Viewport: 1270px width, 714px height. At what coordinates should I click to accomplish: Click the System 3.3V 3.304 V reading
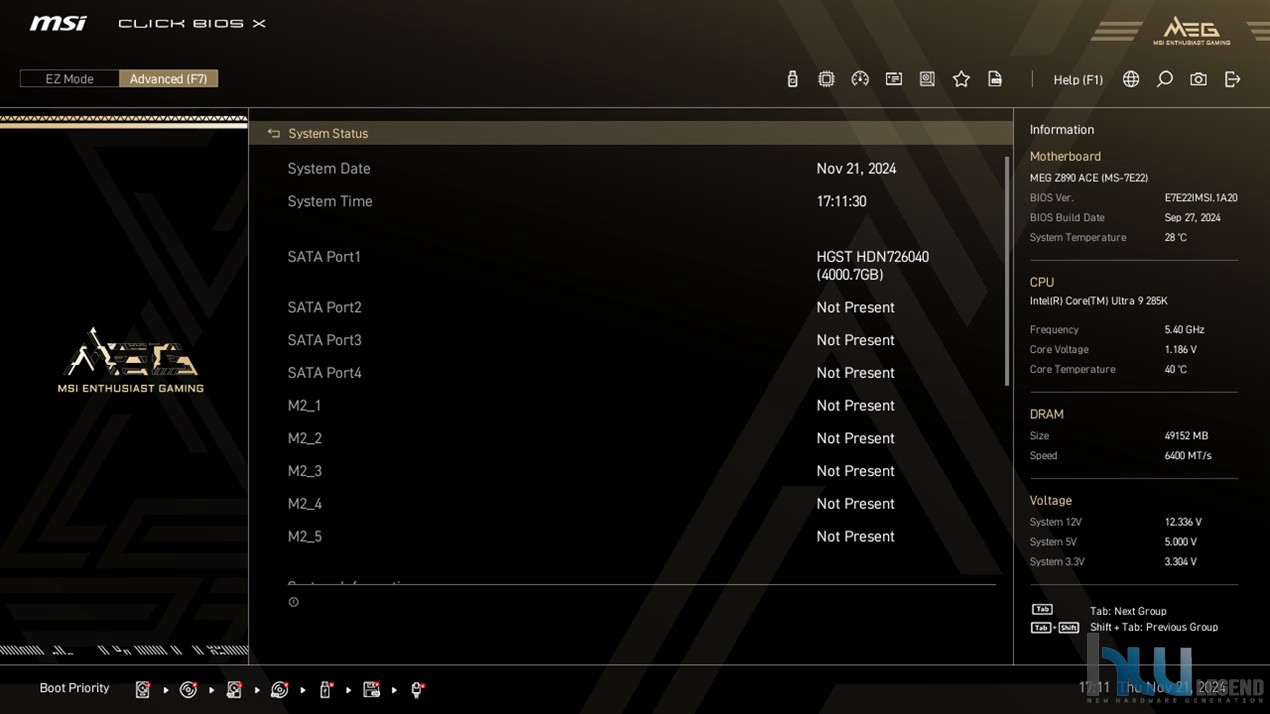[1180, 562]
